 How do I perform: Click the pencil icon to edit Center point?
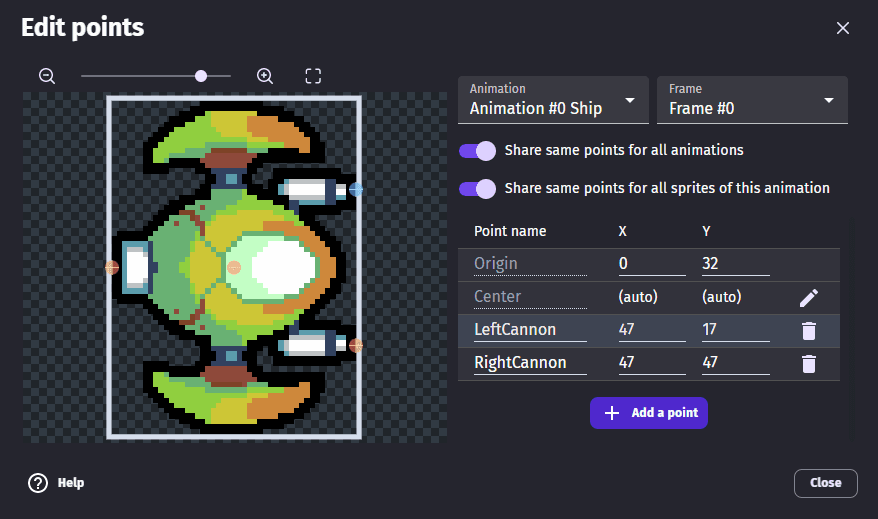[809, 297]
